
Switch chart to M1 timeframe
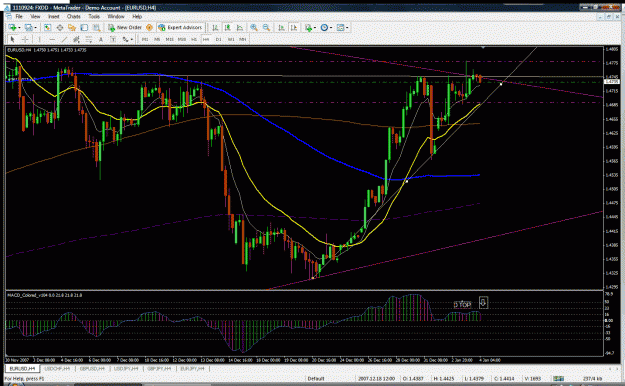tap(145, 39)
